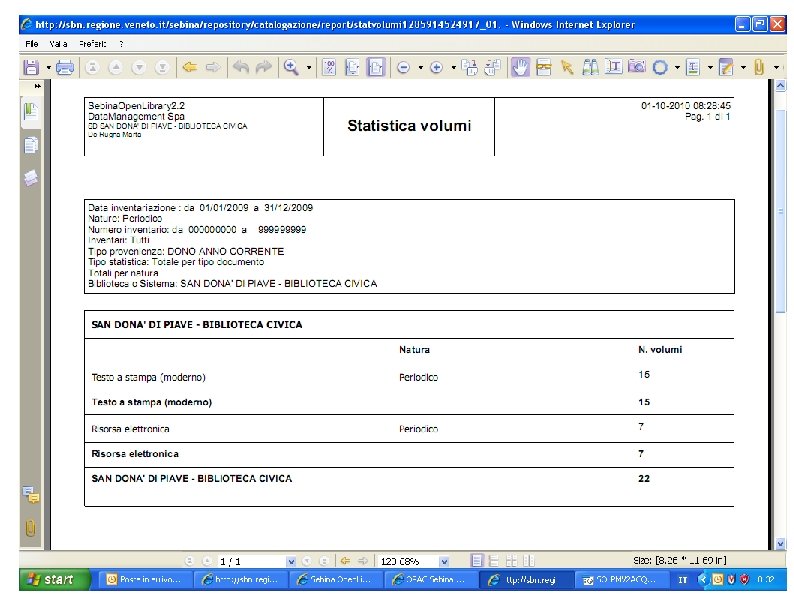This screenshot has height=595, width=794.
Task: Select single page layout in status bar
Action: (477, 561)
